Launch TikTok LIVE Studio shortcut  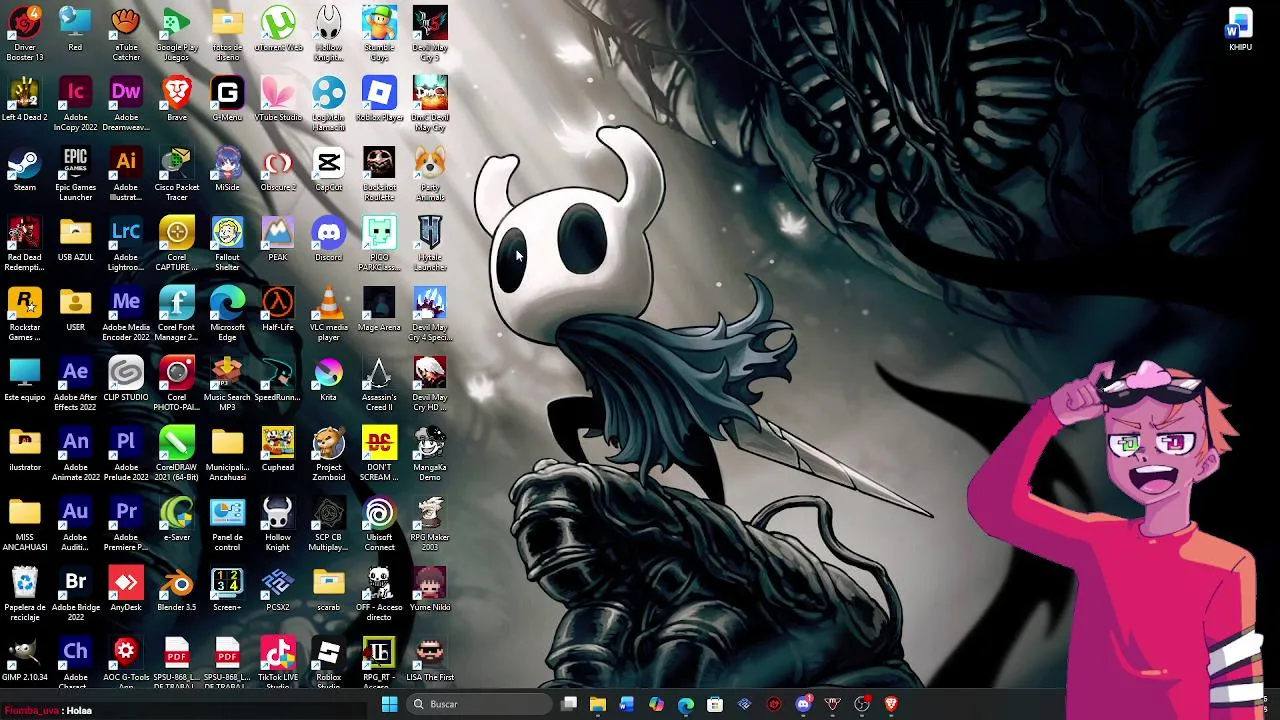coord(278,662)
